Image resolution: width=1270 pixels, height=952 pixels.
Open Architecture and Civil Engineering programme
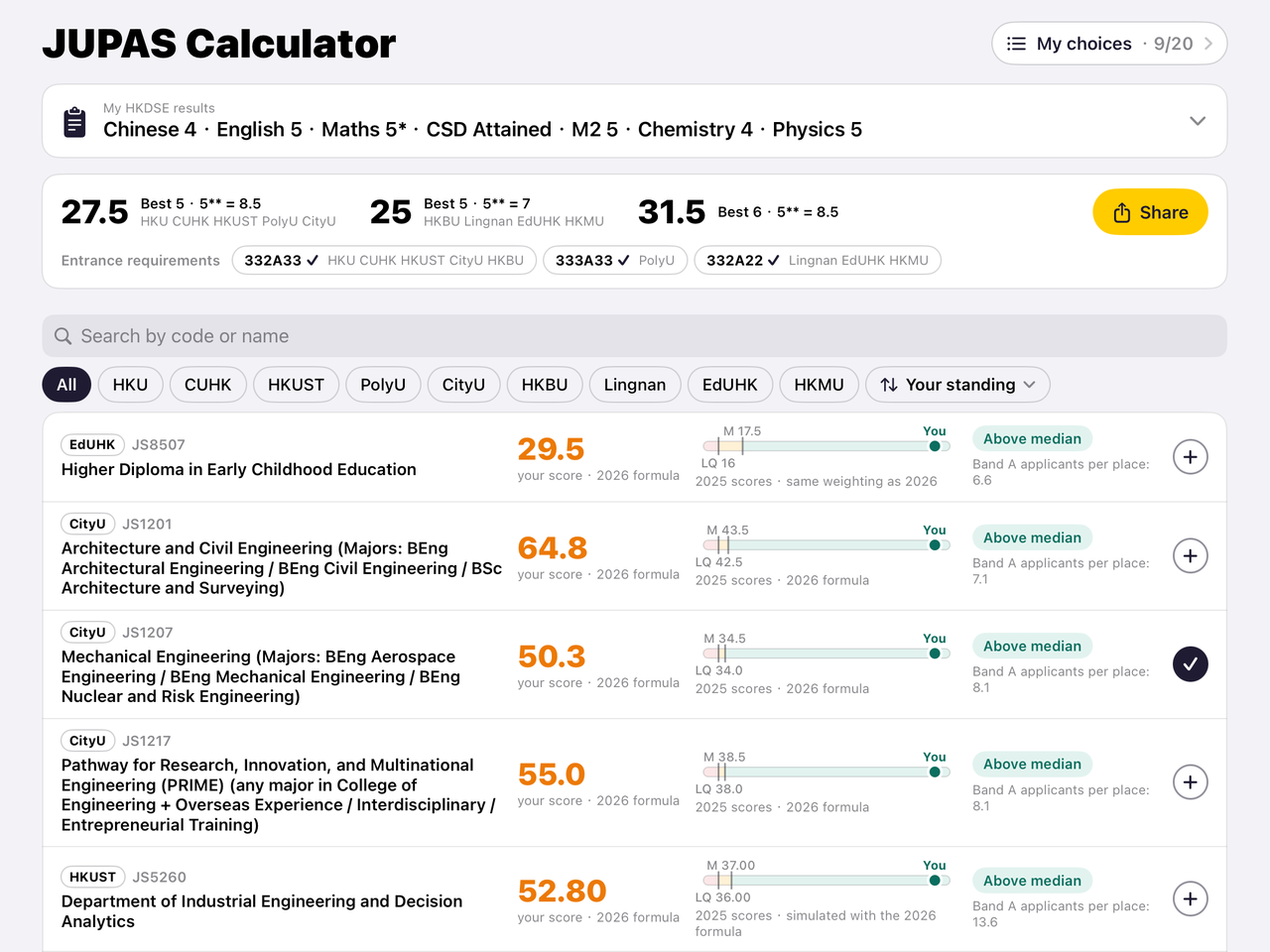coord(282,568)
